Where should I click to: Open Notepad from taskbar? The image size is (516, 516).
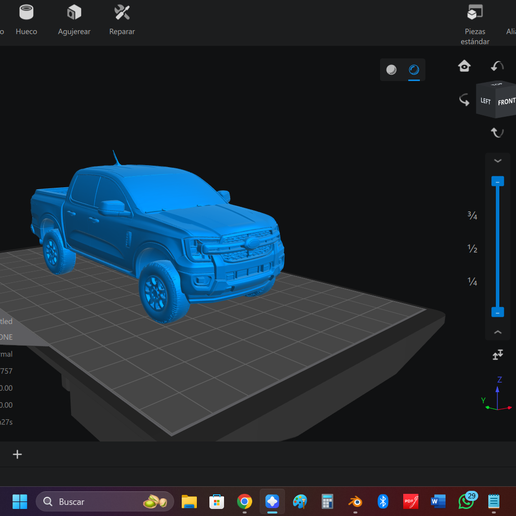pyautogui.click(x=493, y=502)
